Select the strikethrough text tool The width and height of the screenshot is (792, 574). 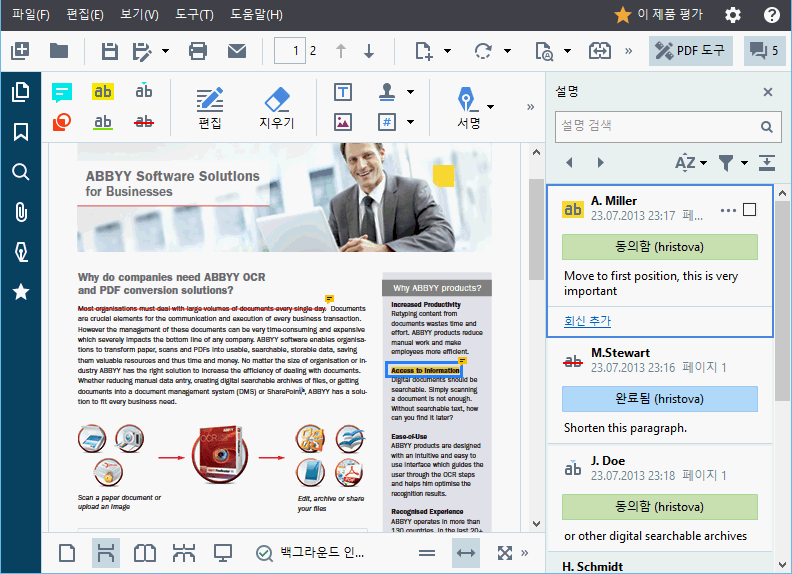coord(144,121)
